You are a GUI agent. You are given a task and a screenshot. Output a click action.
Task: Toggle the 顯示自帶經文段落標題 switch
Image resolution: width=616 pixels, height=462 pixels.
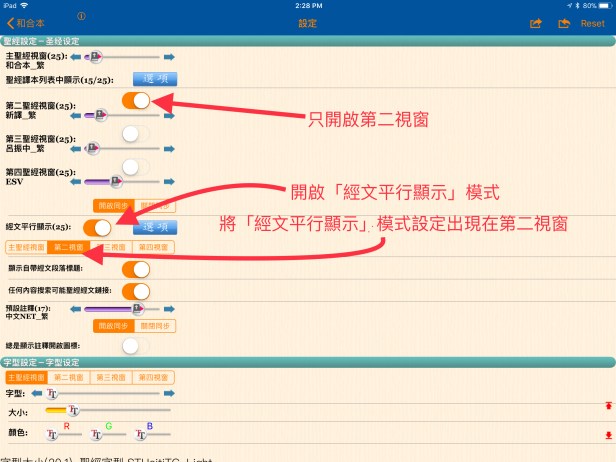click(x=136, y=269)
